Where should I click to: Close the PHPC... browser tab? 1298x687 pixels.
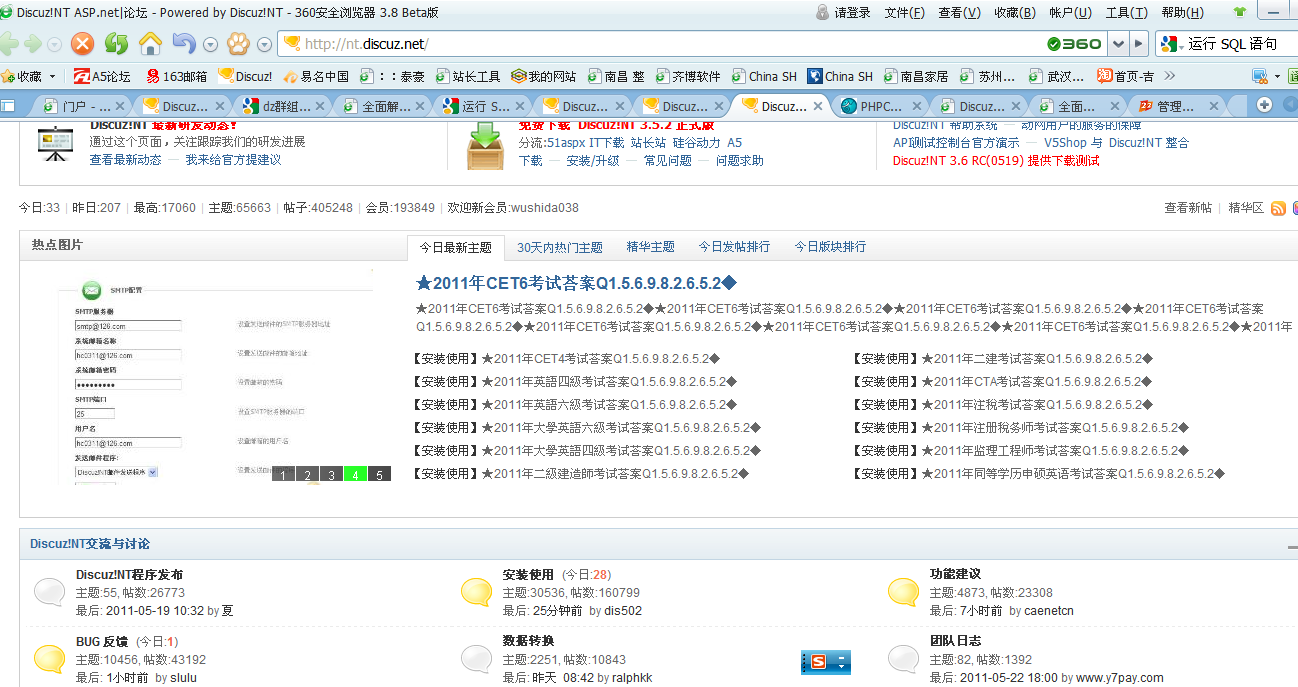tap(918, 106)
